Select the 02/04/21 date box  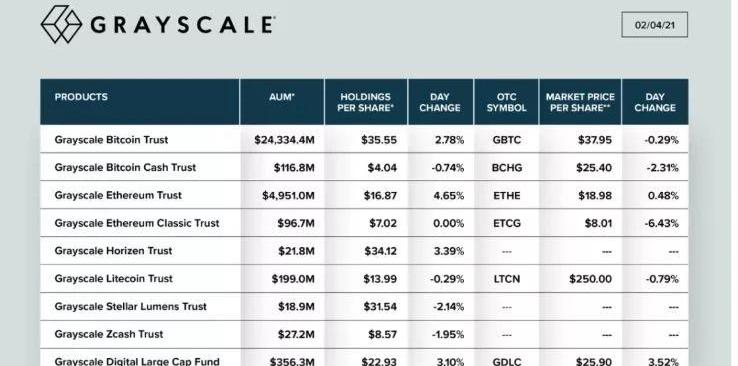(x=654, y=25)
